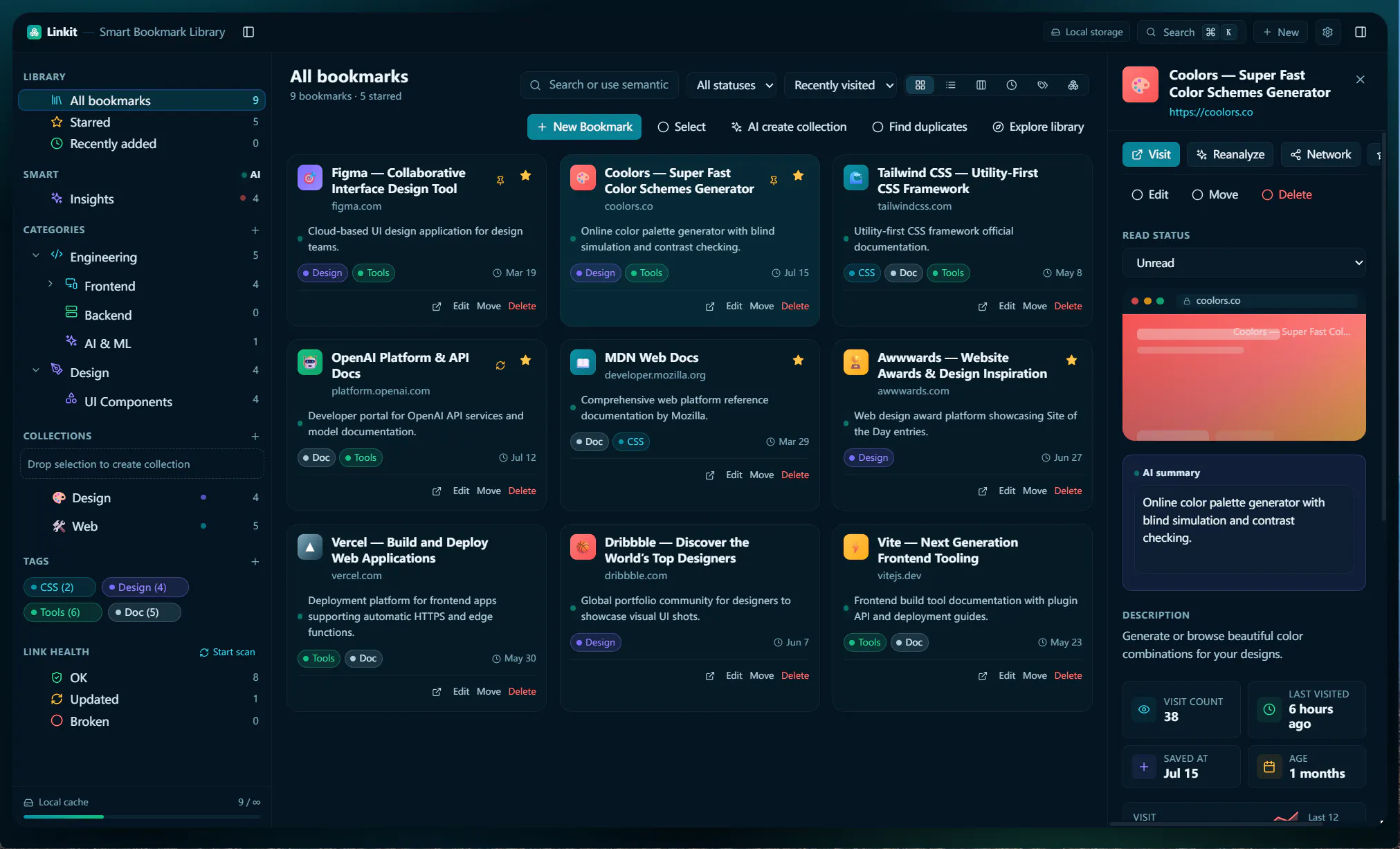1400x849 pixels.
Task: Click Network button in detail panel
Action: pos(1320,154)
